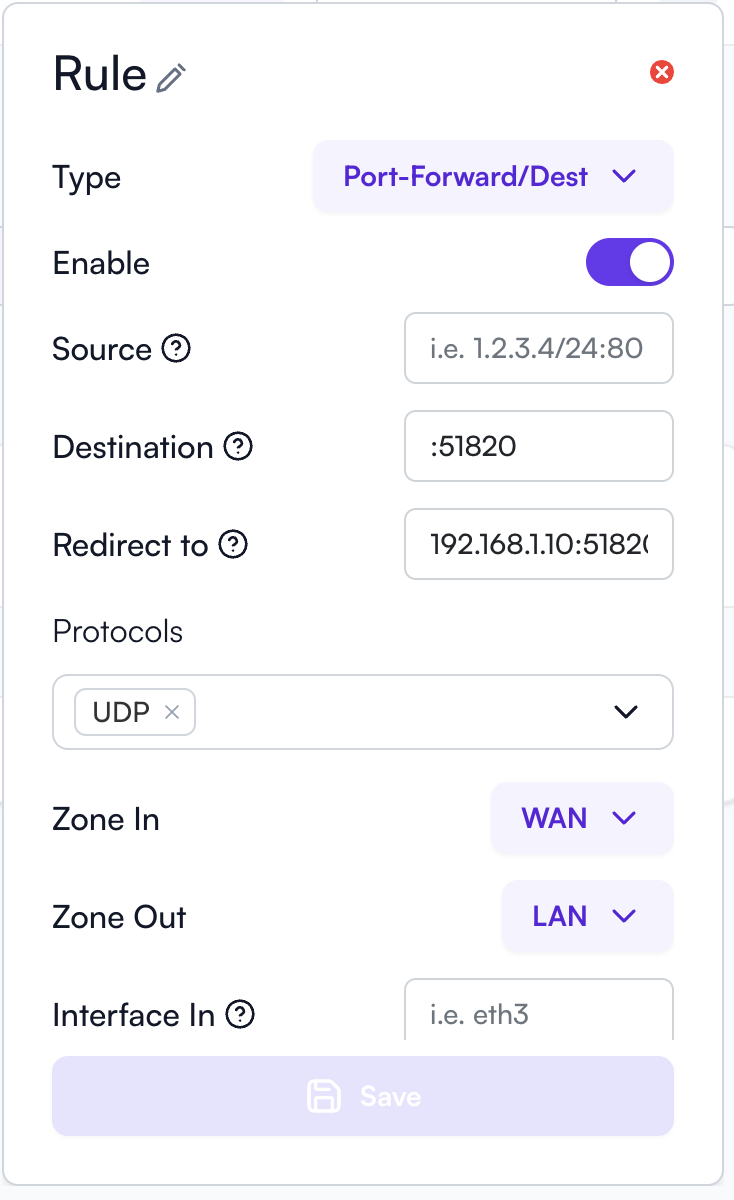Open the Zone In WAN dropdown

(x=581, y=818)
